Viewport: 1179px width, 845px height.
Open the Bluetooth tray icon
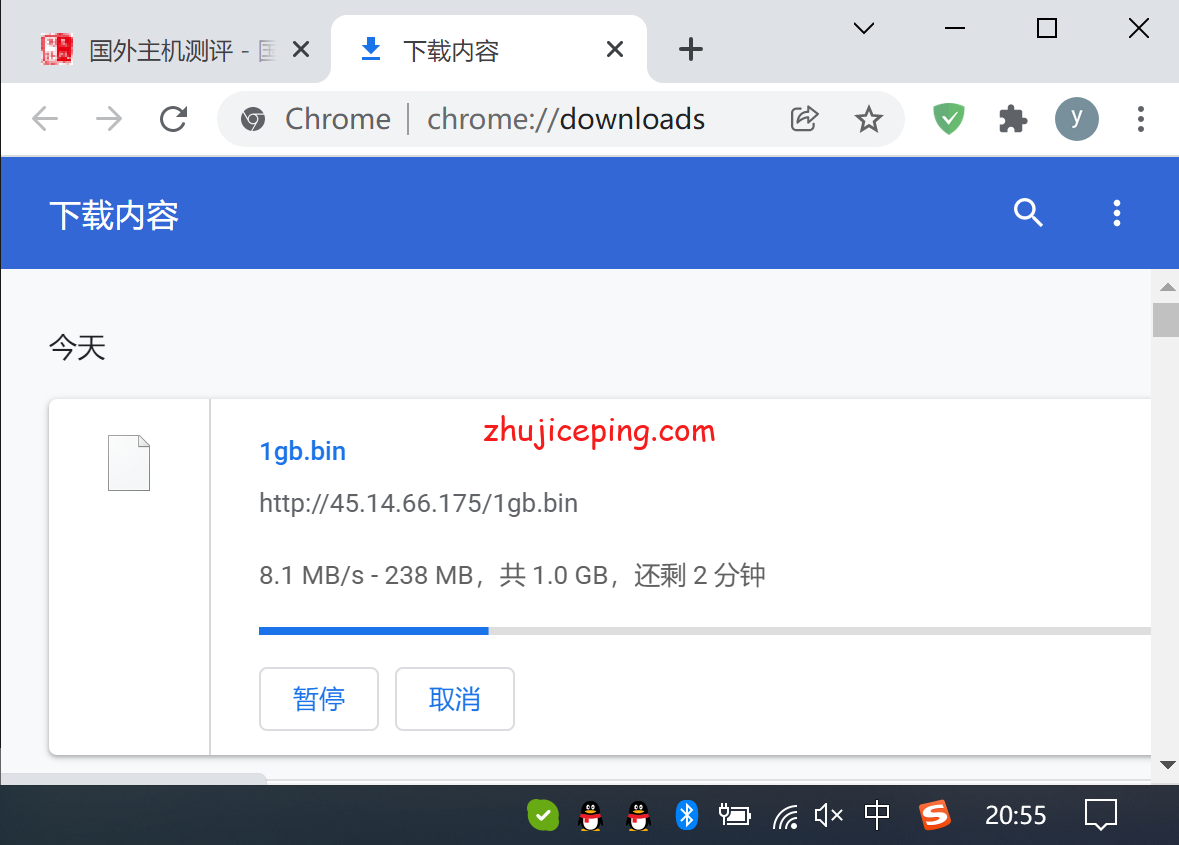(x=686, y=815)
